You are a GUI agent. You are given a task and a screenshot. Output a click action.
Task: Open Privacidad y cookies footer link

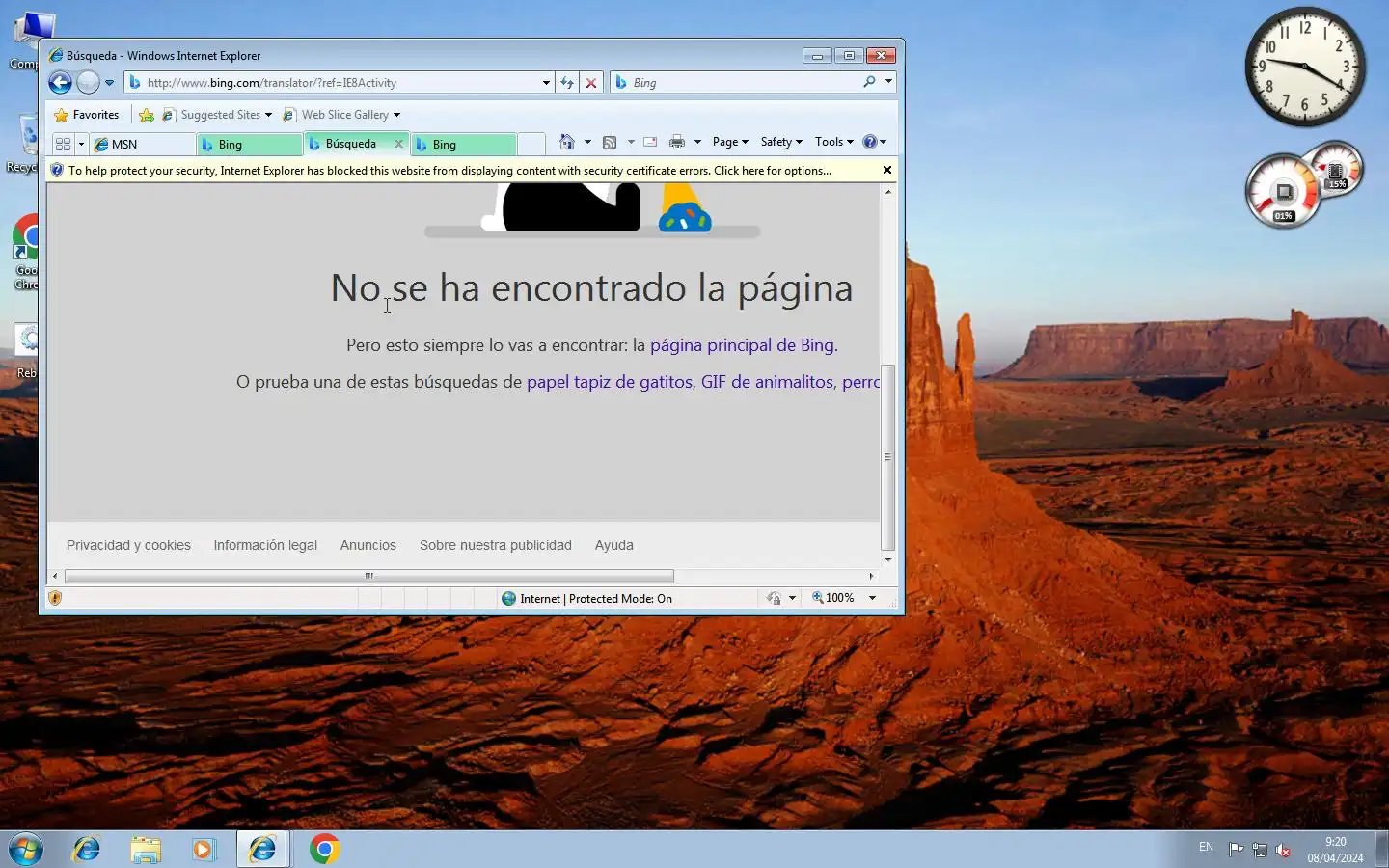(128, 545)
